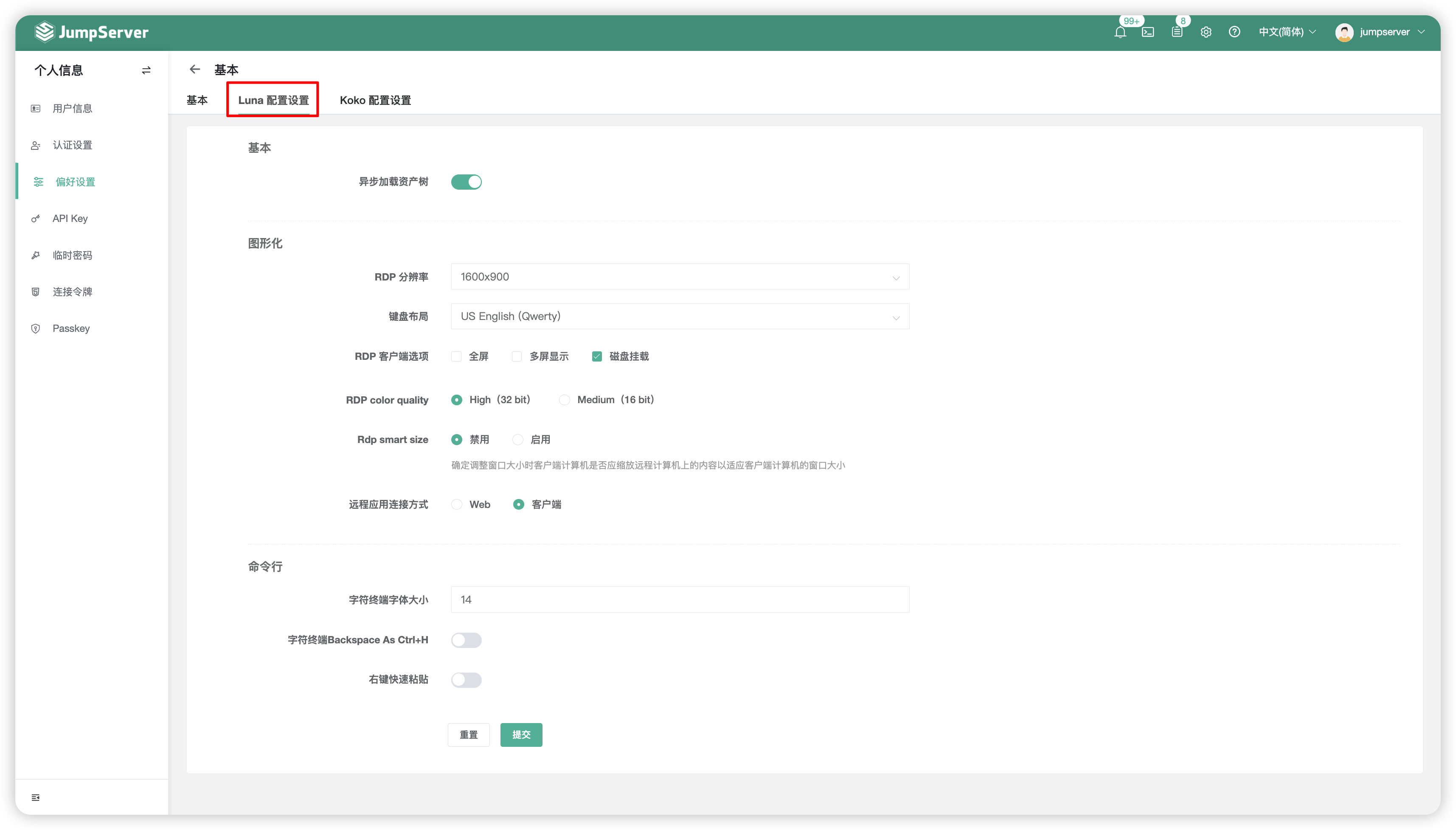Click the jumpserver user avatar
1456x830 pixels.
click(x=1344, y=33)
